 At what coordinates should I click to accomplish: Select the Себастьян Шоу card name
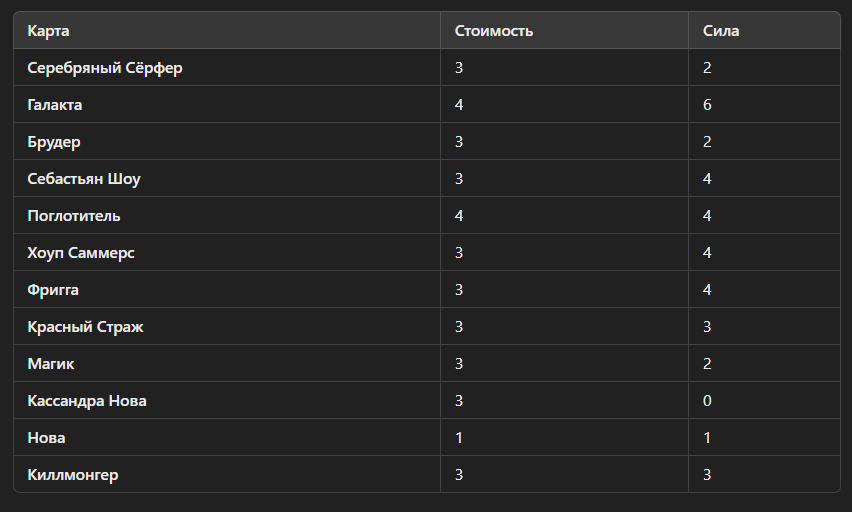pyautogui.click(x=84, y=179)
